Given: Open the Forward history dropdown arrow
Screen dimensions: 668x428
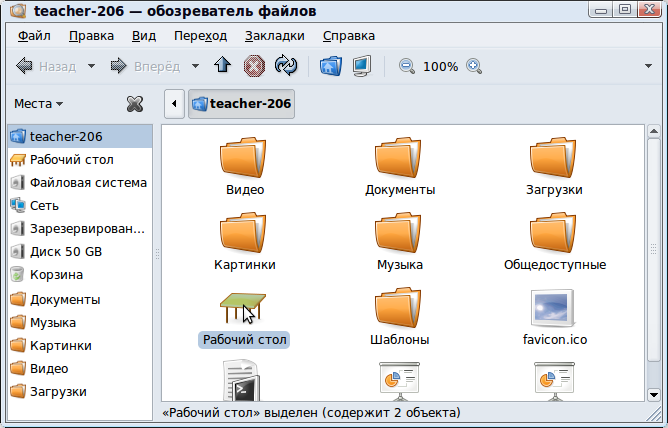Looking at the screenshot, I should pyautogui.click(x=195, y=66).
